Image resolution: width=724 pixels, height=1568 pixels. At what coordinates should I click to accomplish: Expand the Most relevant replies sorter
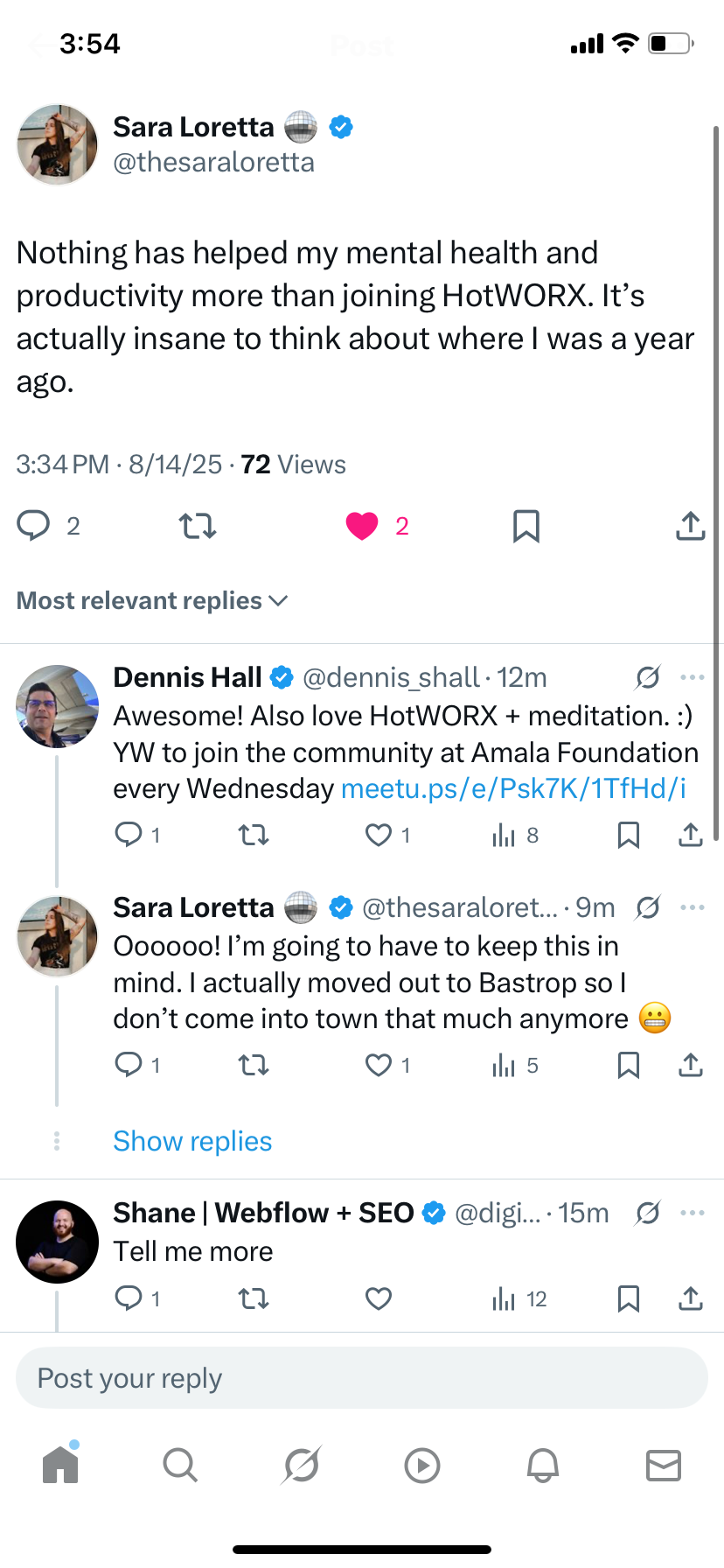click(152, 601)
